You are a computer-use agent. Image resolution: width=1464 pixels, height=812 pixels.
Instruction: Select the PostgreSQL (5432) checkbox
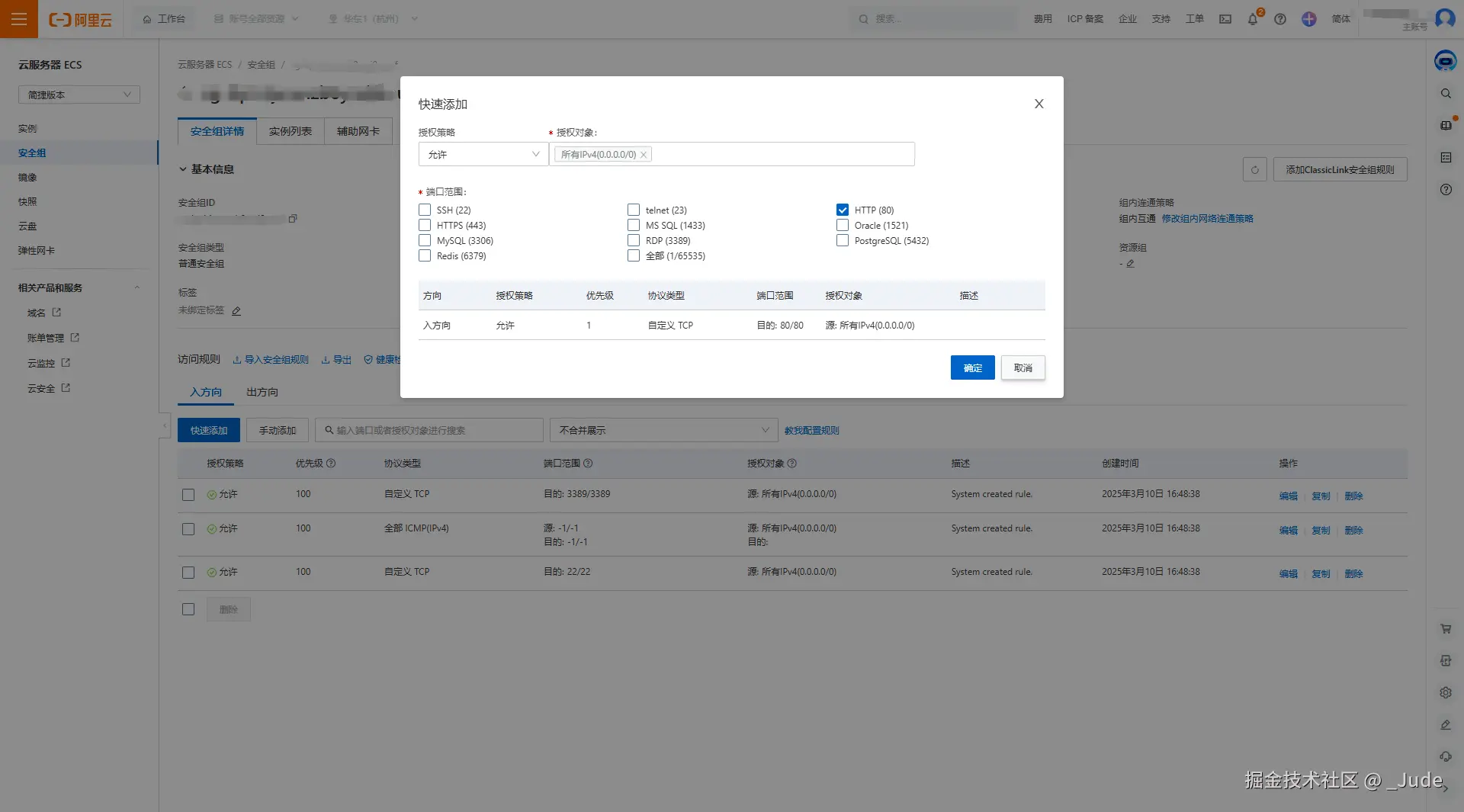click(843, 240)
